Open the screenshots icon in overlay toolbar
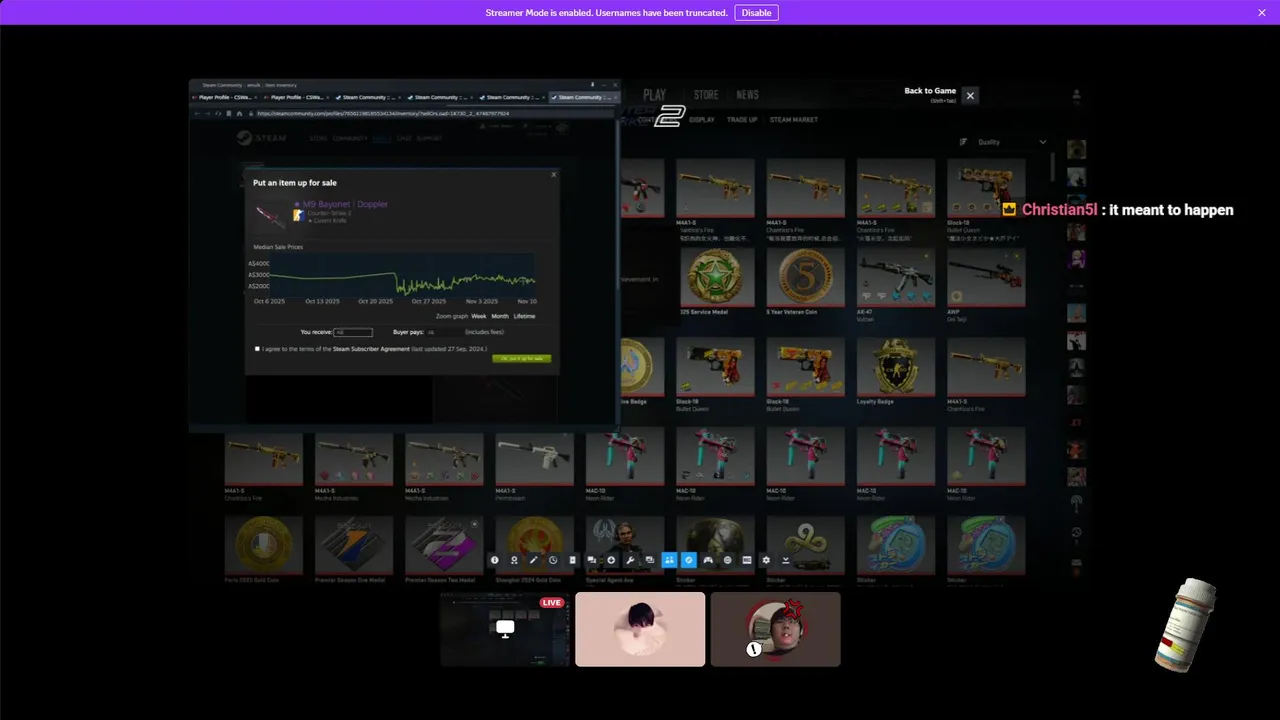 point(650,560)
